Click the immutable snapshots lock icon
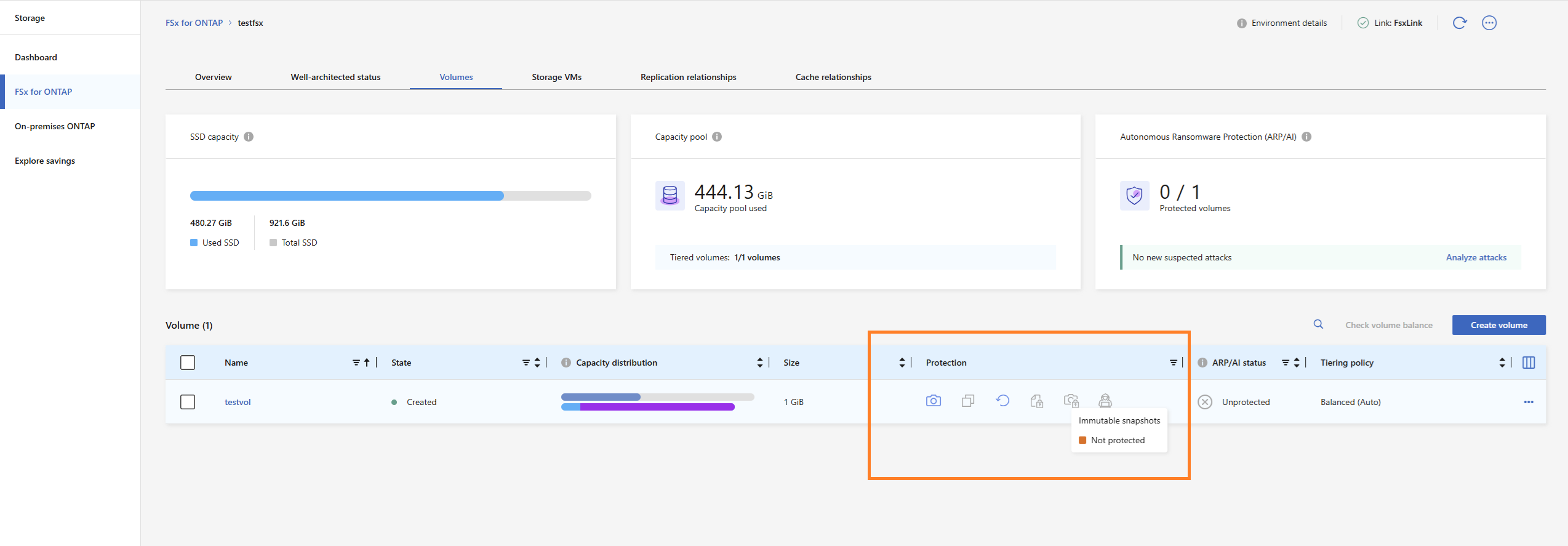Viewport: 1568px width, 546px height. [1071, 401]
